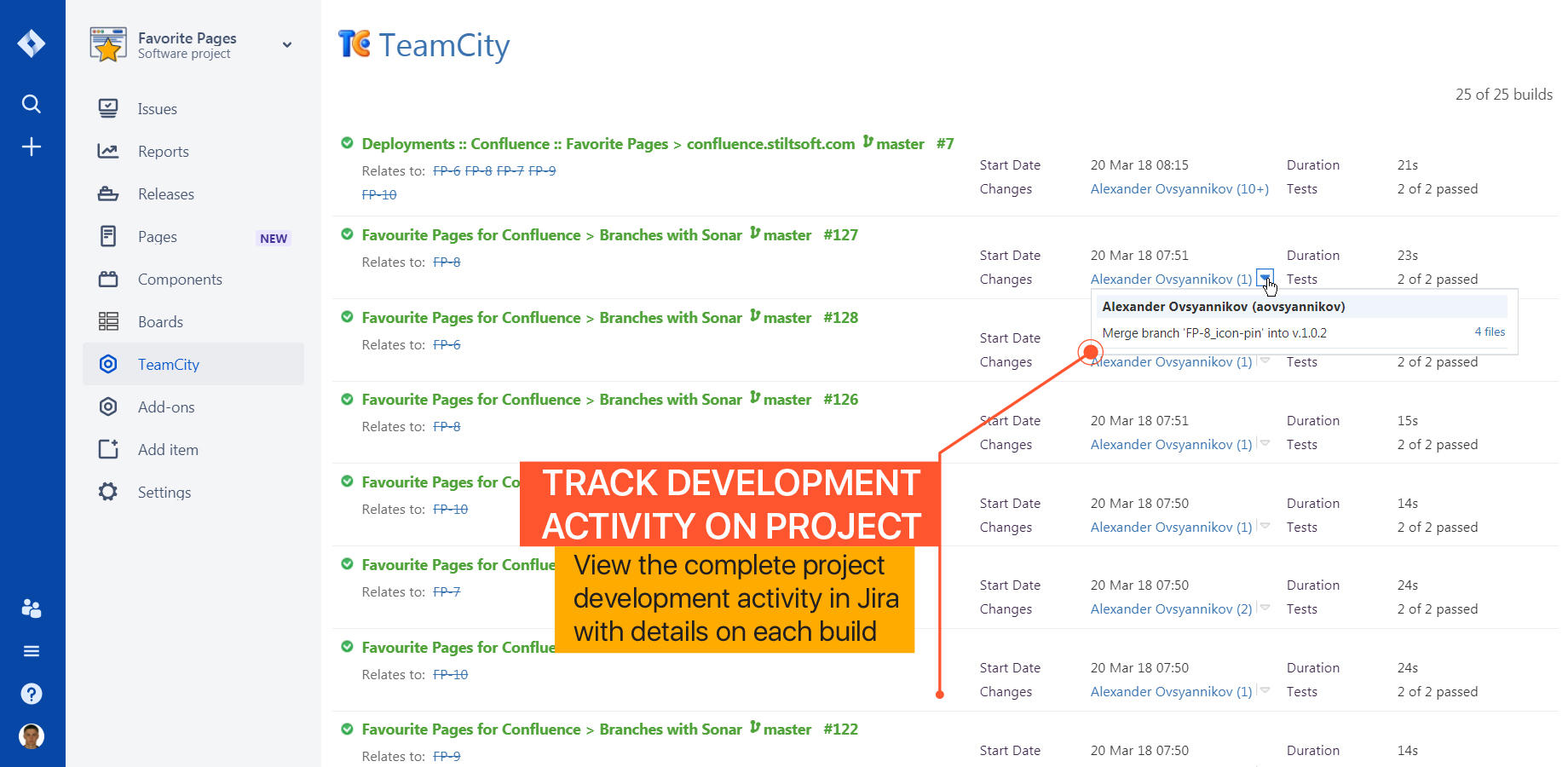Click Alexander Ovsyannikov (1) link for build #127
Viewport: 1568px width, 767px height.
(1171, 280)
